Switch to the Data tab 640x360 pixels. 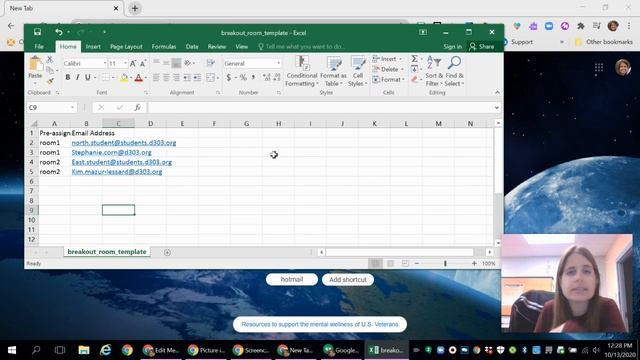point(192,47)
